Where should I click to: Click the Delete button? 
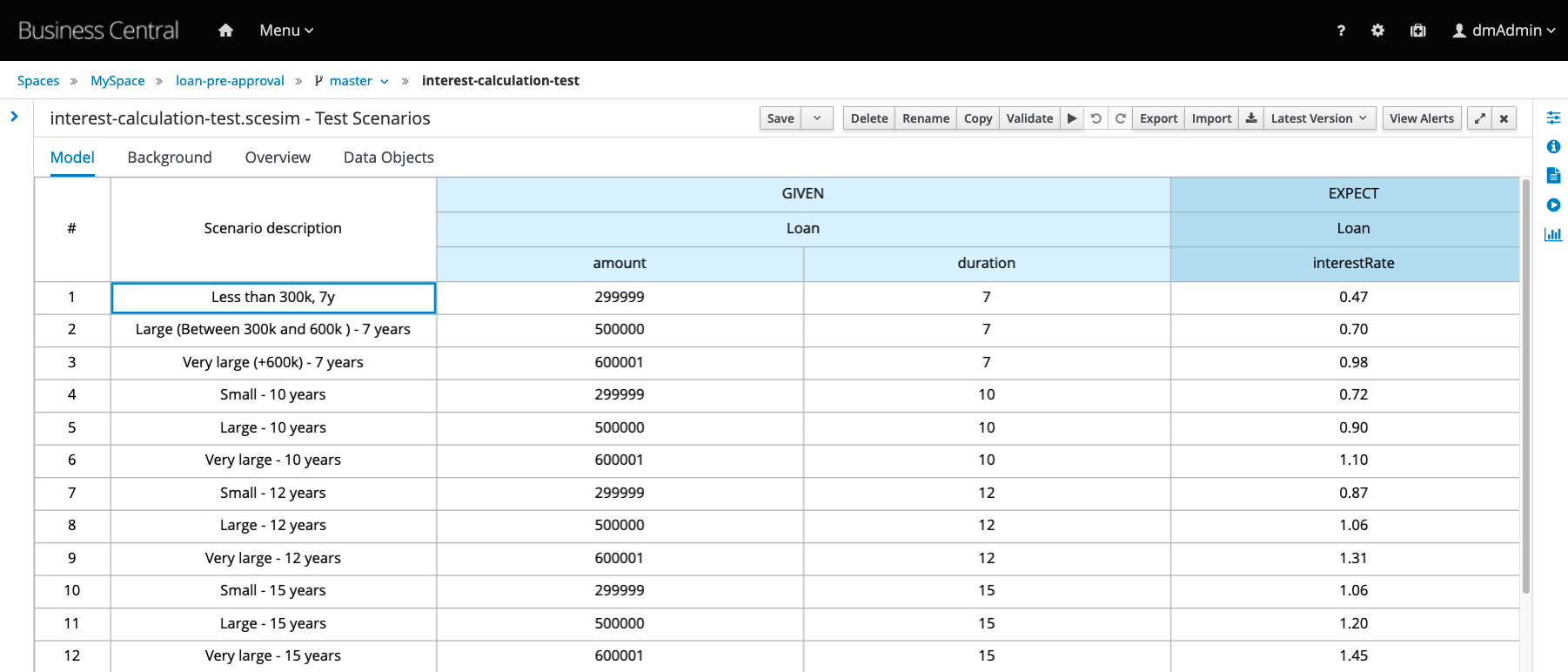coord(869,118)
